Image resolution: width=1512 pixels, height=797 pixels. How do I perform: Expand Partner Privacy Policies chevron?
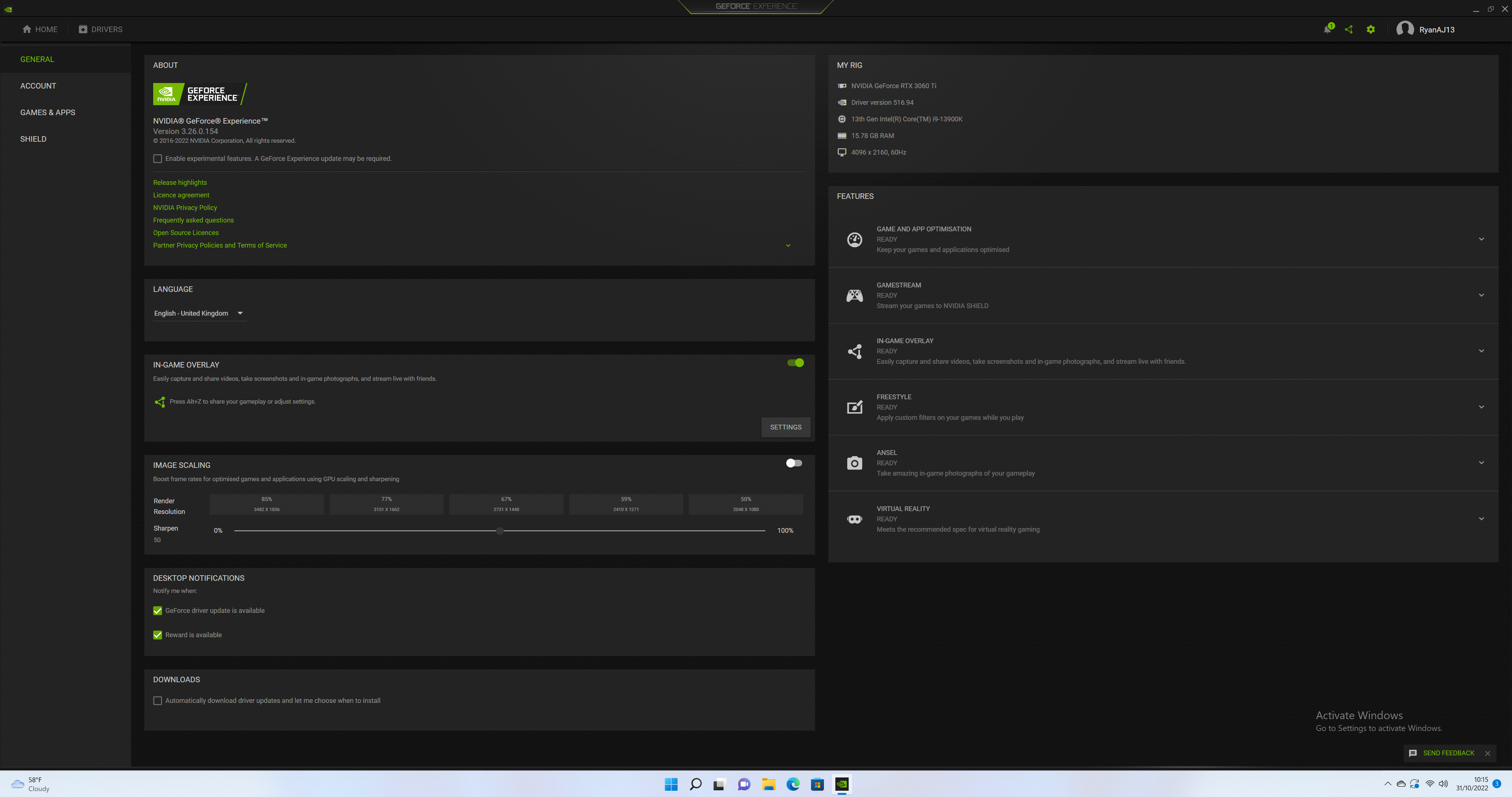(788, 245)
